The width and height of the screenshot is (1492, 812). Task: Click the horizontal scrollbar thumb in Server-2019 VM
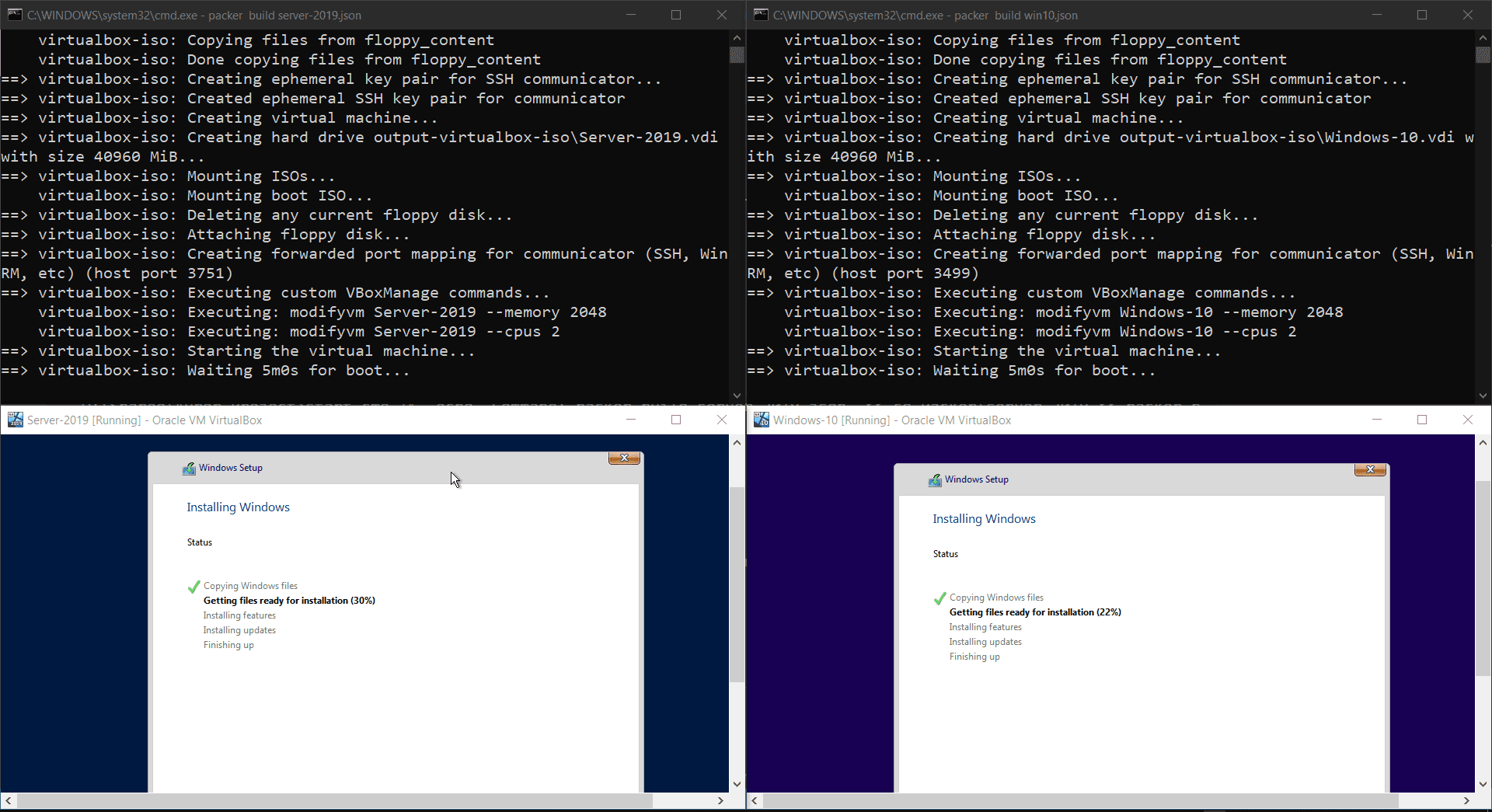334,800
